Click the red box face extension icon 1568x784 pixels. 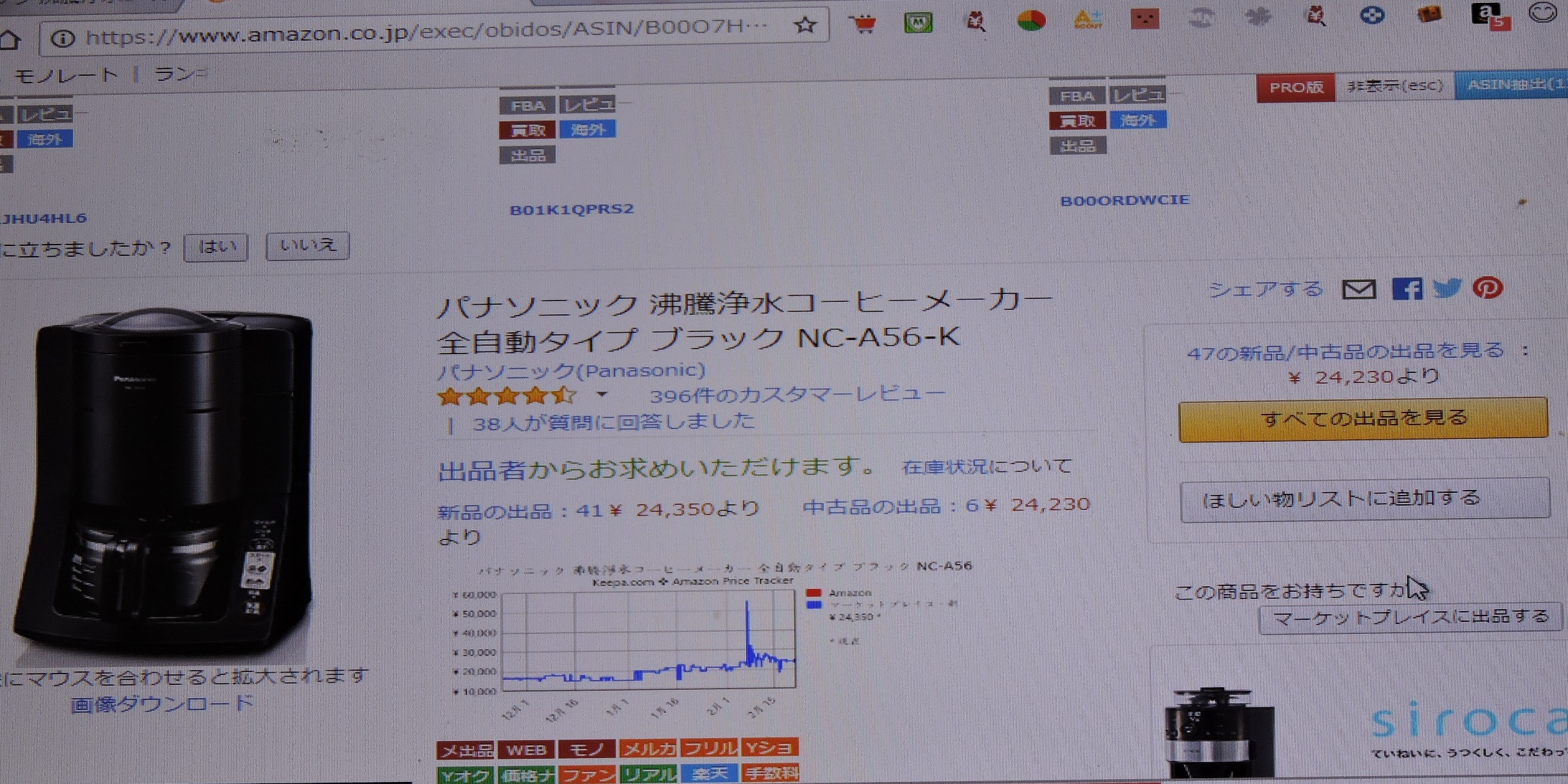click(x=1145, y=19)
